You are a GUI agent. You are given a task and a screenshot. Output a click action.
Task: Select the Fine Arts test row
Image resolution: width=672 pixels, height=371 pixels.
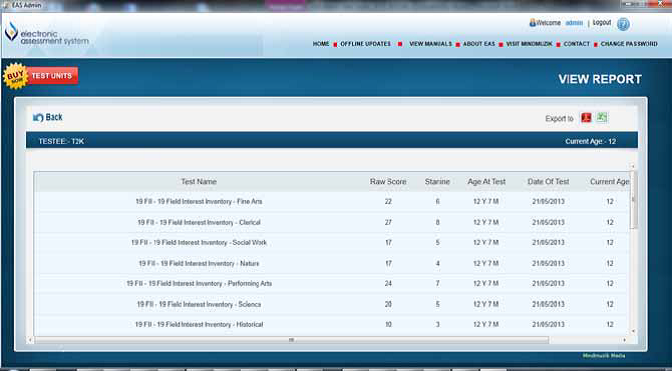[x=332, y=201]
